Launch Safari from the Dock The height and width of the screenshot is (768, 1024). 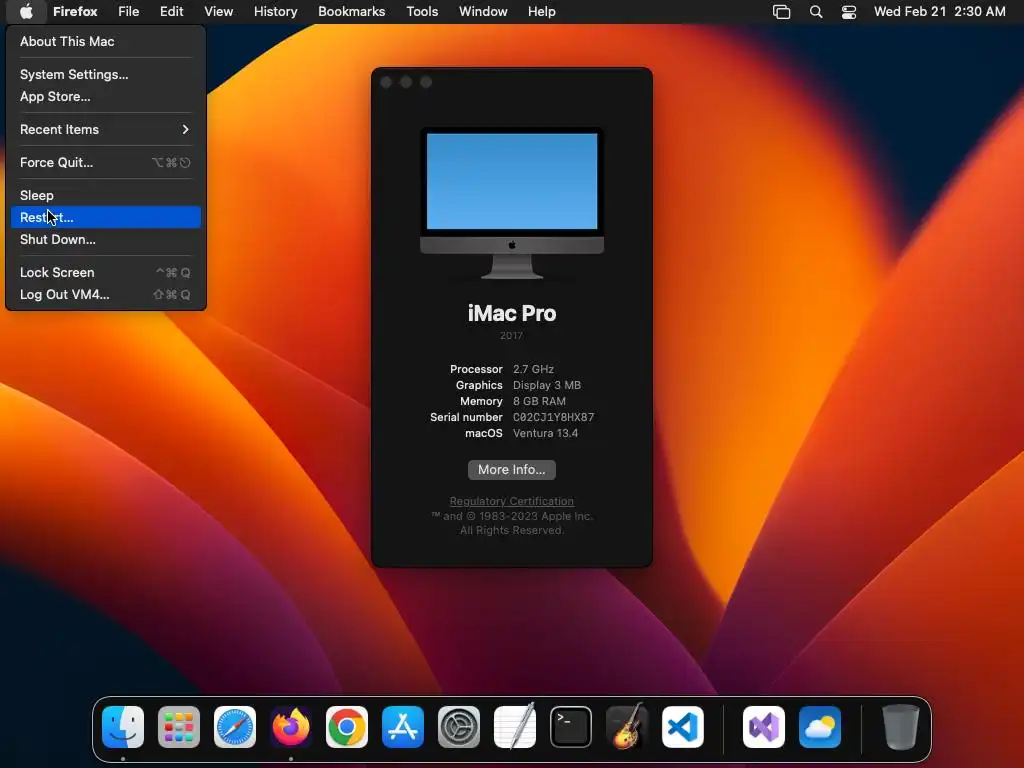click(235, 727)
